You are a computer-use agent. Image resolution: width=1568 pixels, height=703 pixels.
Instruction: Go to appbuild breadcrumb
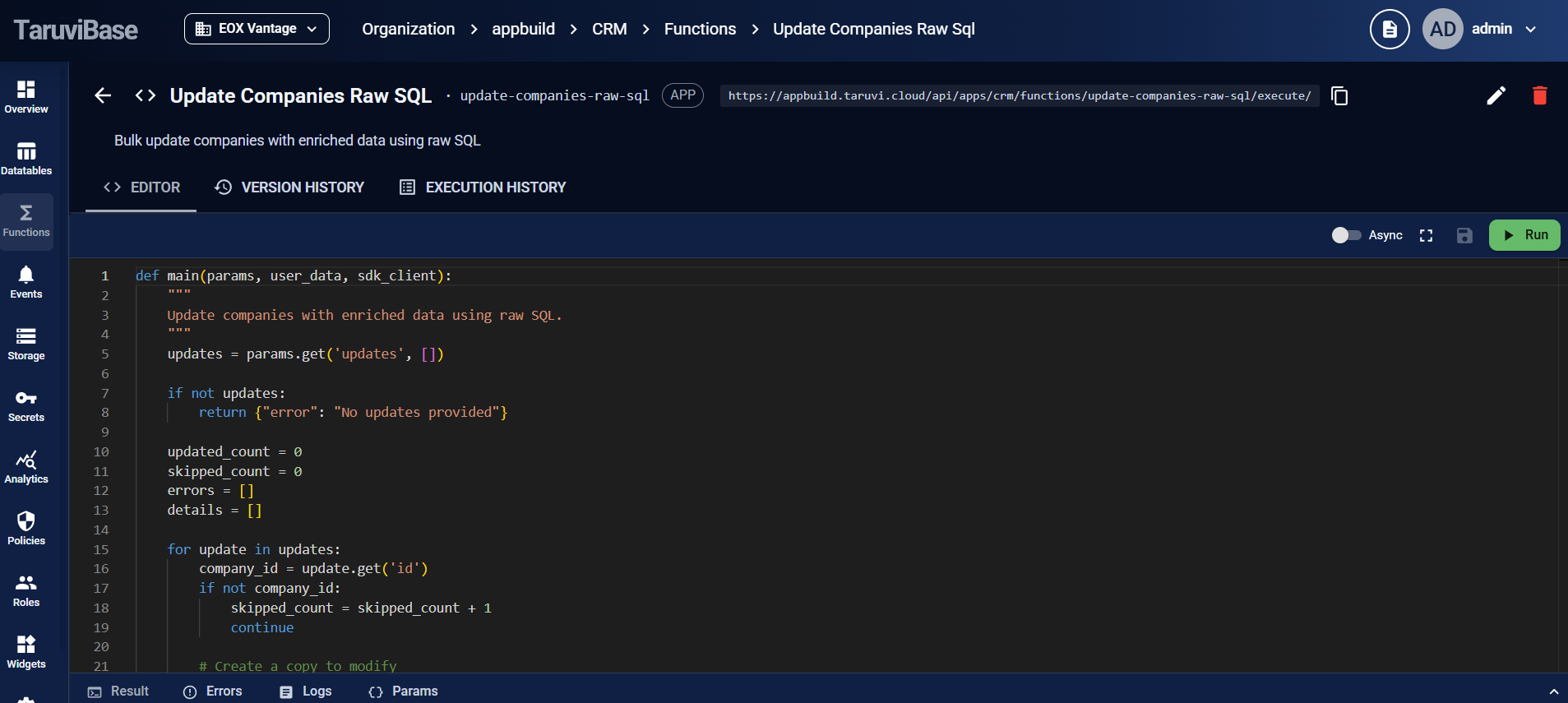(x=523, y=29)
